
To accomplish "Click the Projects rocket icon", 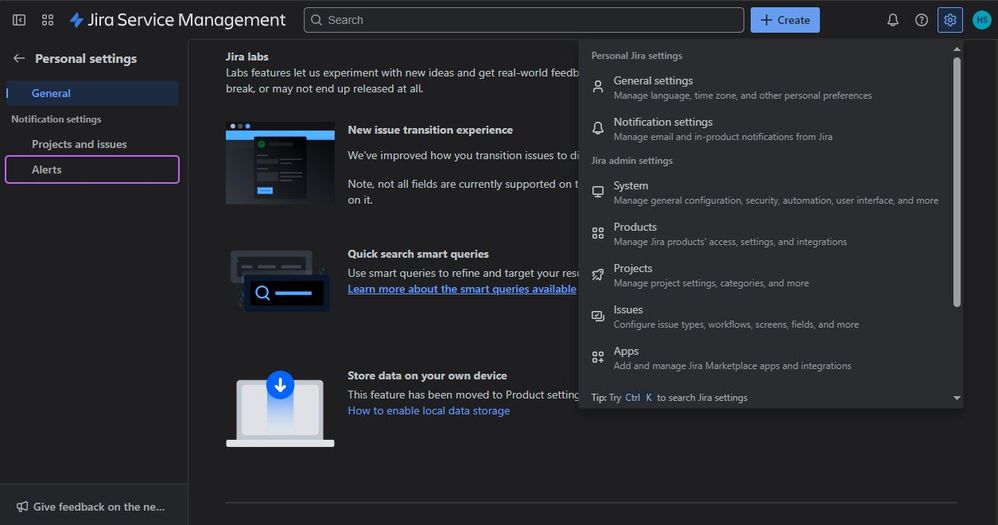I will [x=598, y=274].
